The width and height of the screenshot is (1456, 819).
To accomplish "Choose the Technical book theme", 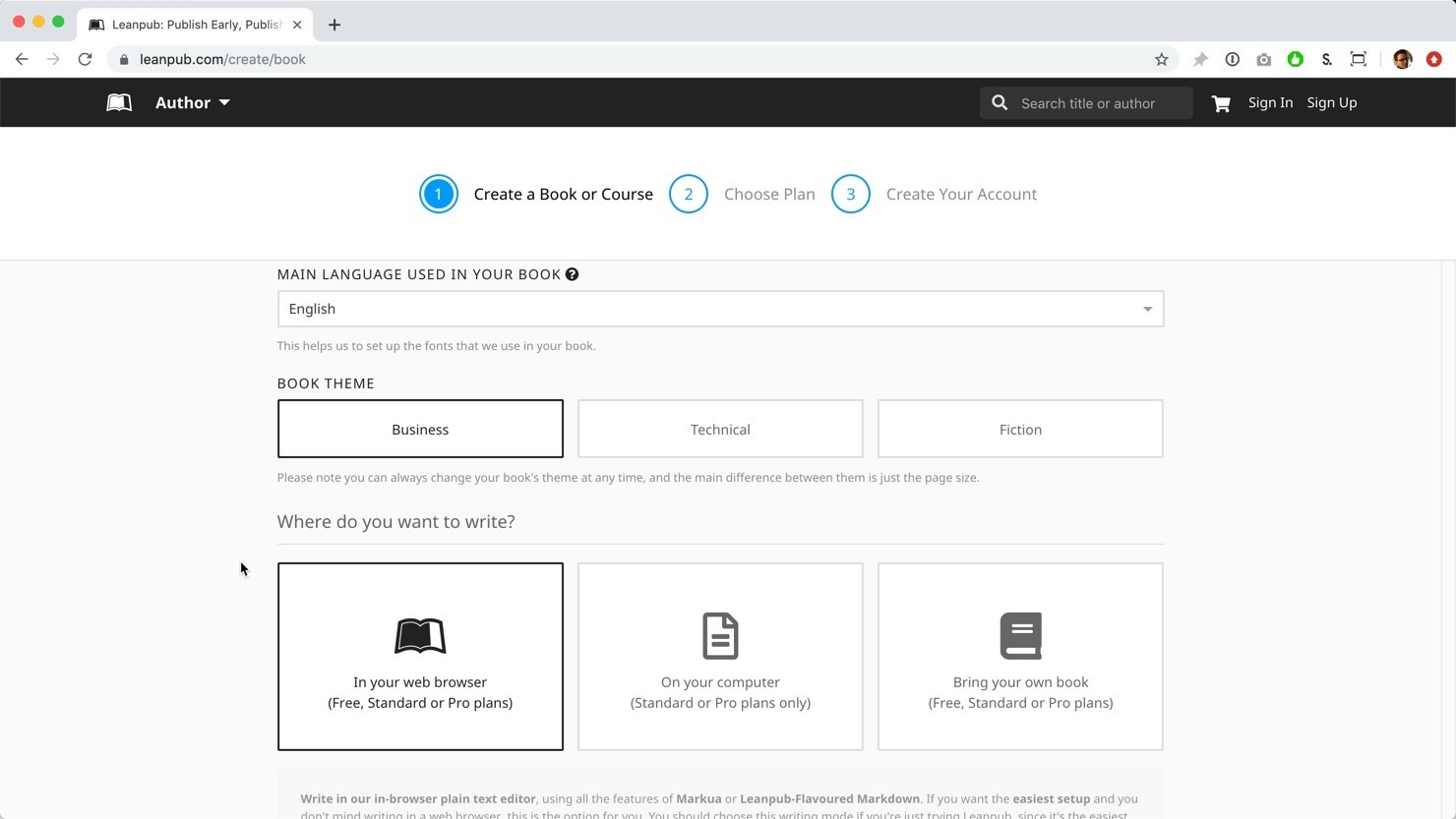I will tap(720, 429).
